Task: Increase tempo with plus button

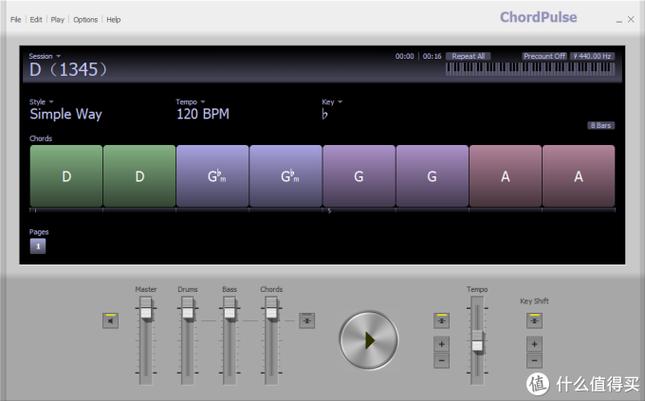Action: click(441, 344)
